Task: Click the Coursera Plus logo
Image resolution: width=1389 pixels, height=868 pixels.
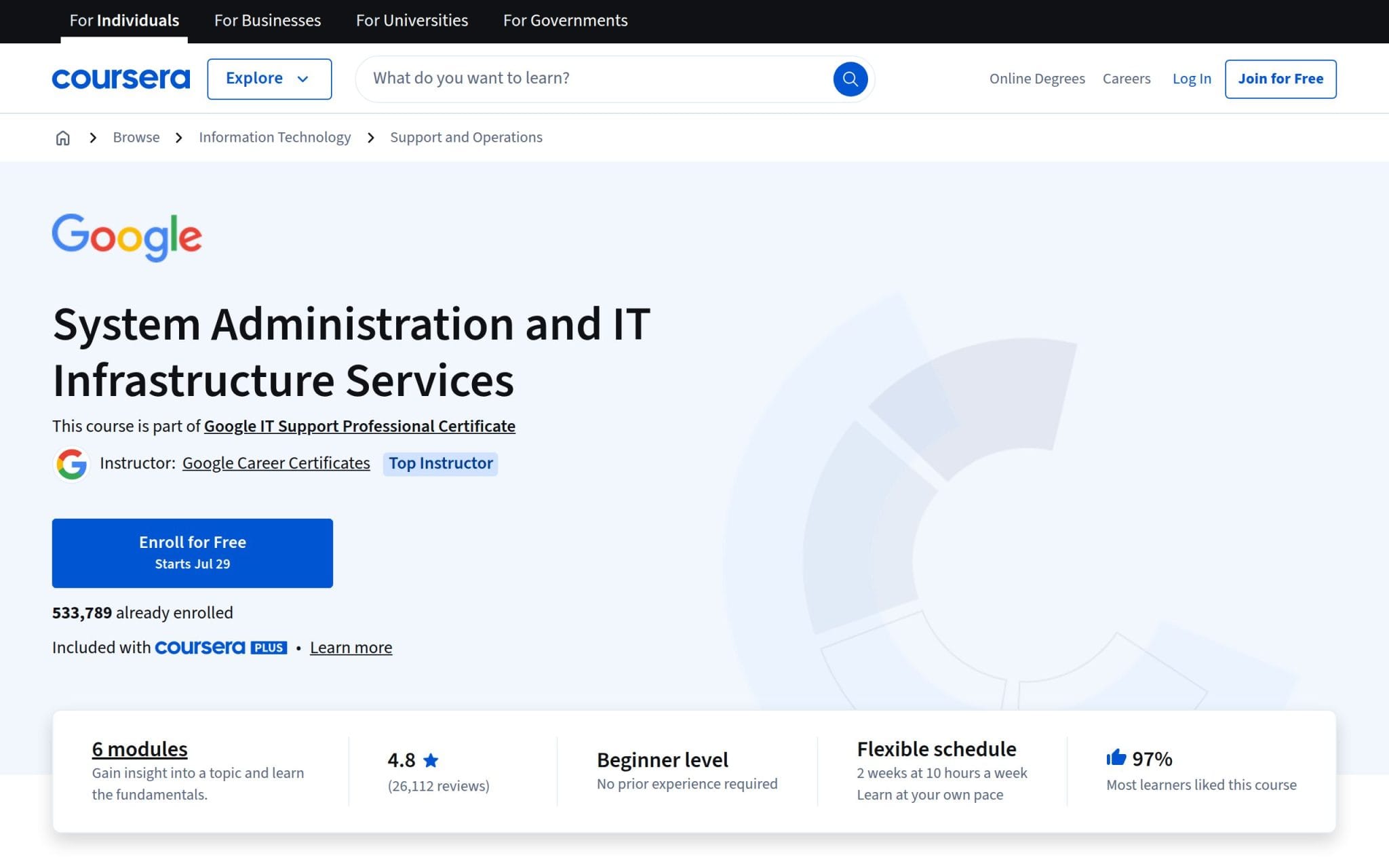Action: [221, 648]
